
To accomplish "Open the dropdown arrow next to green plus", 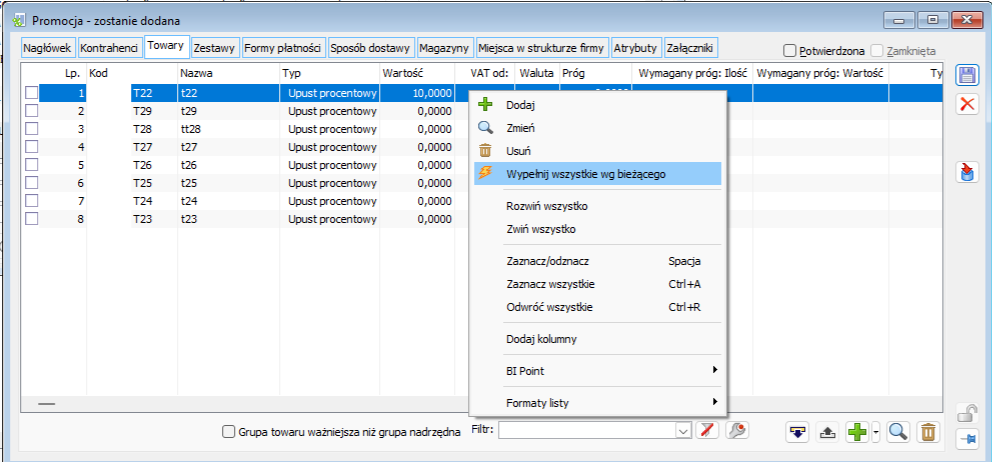I will [876, 432].
